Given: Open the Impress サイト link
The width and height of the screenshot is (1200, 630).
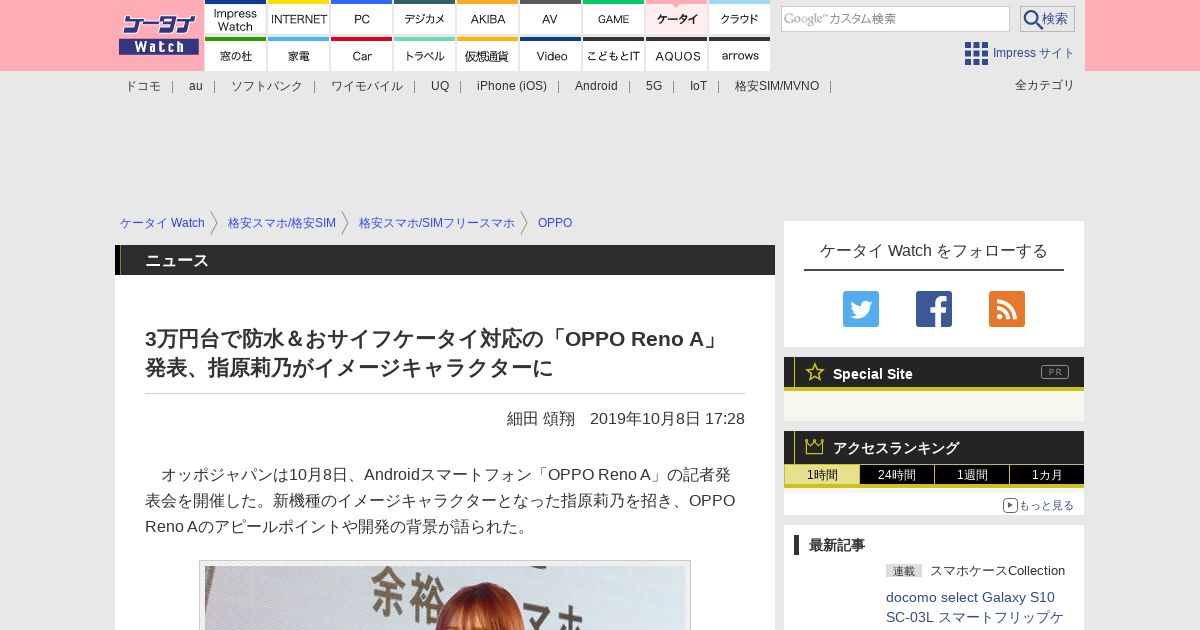Looking at the screenshot, I should click(1034, 53).
